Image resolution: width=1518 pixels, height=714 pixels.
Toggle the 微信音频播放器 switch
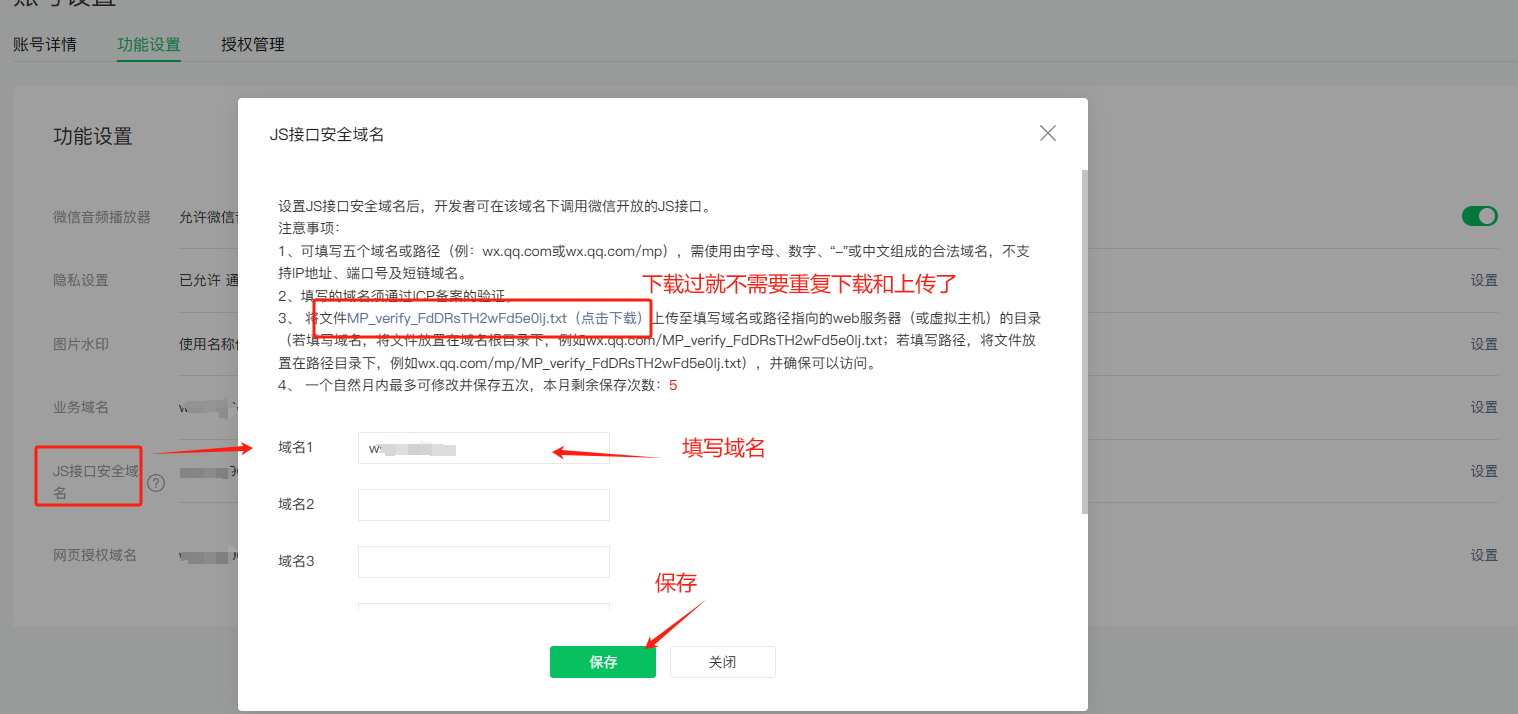[1479, 216]
